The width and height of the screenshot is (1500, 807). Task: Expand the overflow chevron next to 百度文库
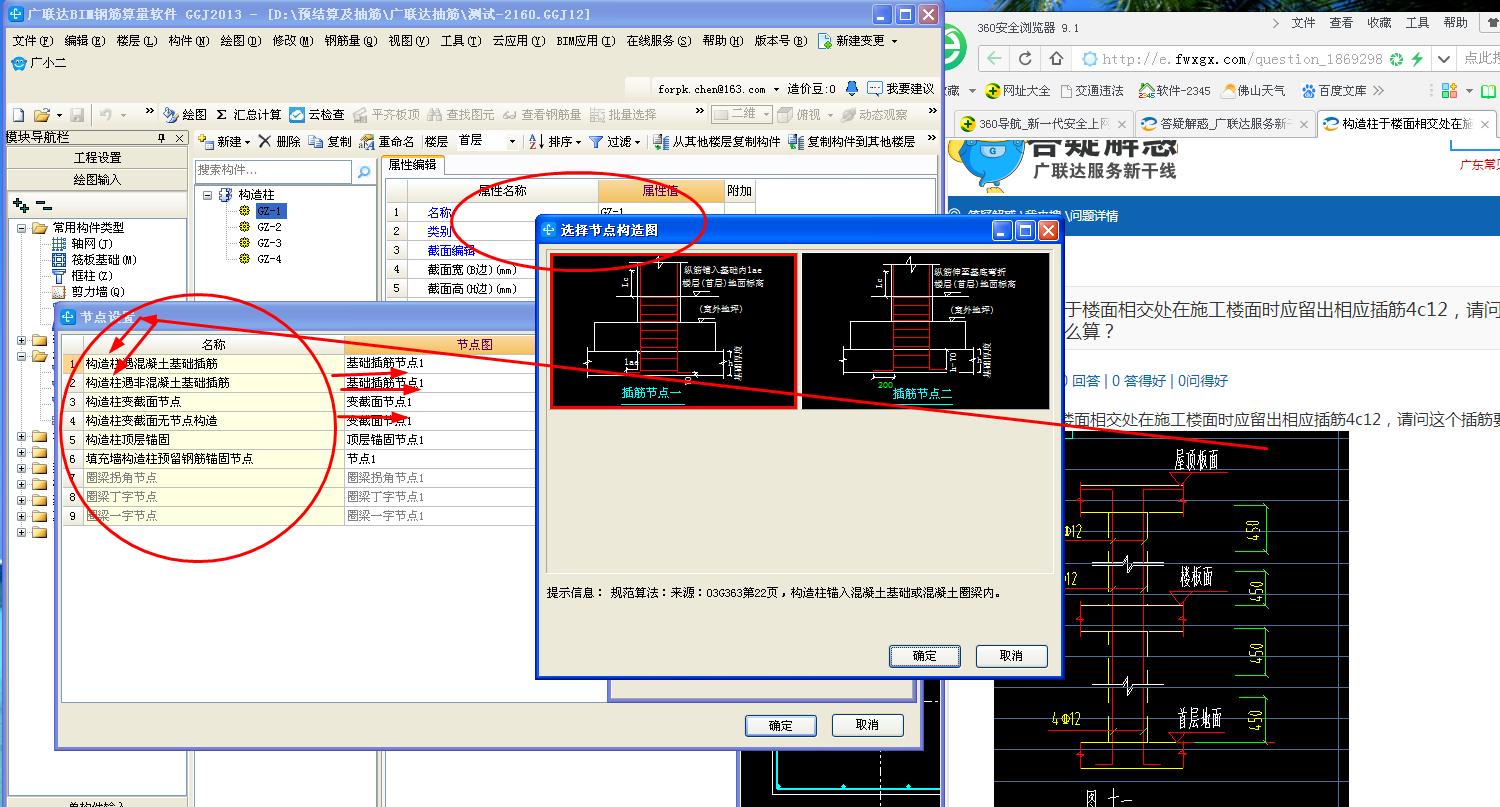click(1379, 91)
